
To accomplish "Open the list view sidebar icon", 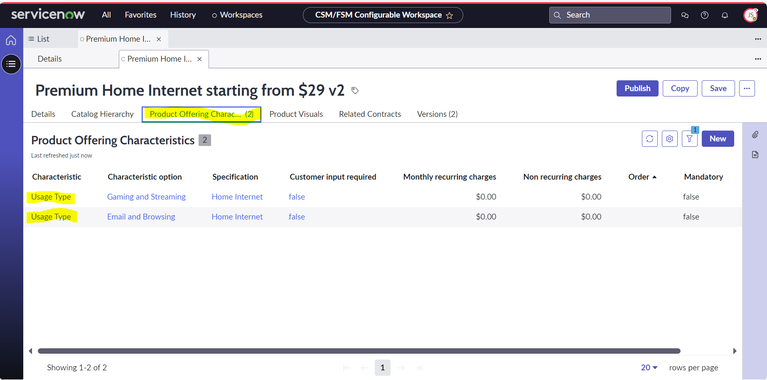I will [11, 64].
